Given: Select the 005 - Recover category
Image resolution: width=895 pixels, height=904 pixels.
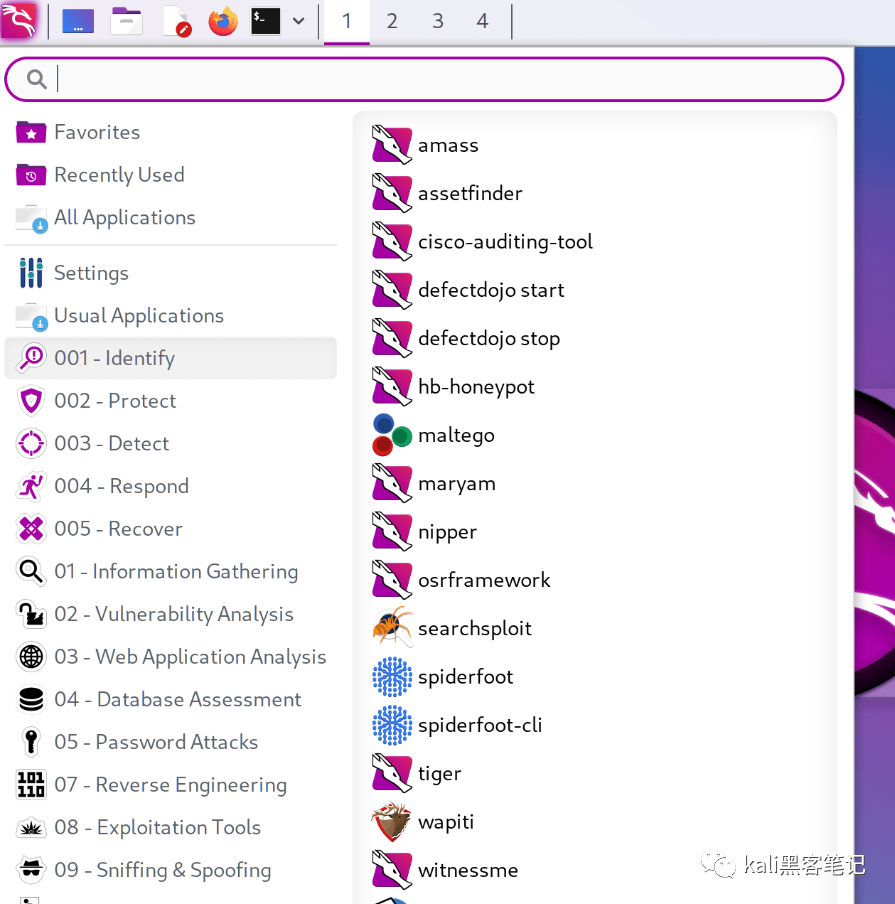Looking at the screenshot, I should (x=171, y=529).
